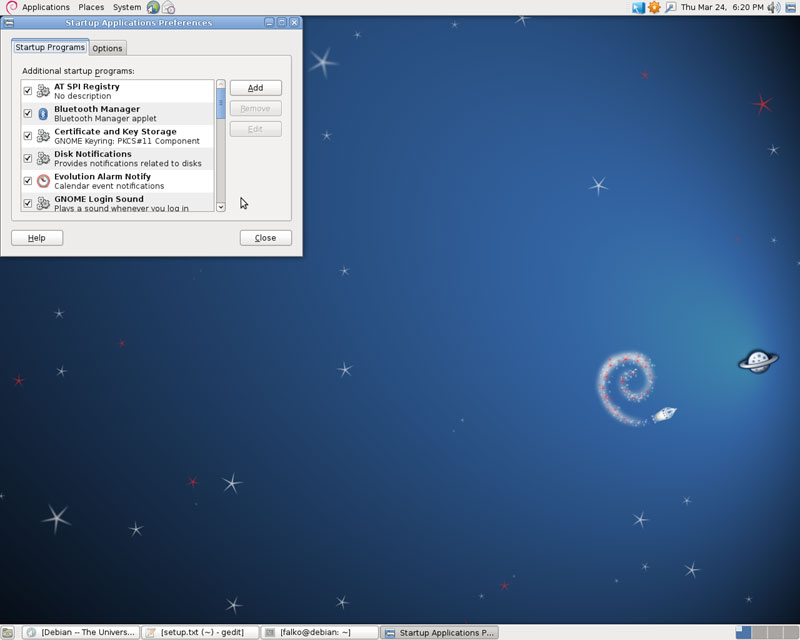Click the blue cursor tray icon

pos(638,7)
